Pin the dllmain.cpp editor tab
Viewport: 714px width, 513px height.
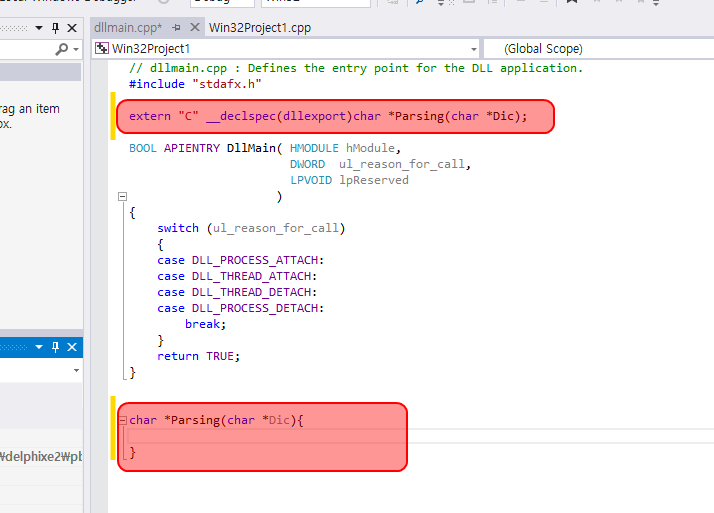point(176,27)
